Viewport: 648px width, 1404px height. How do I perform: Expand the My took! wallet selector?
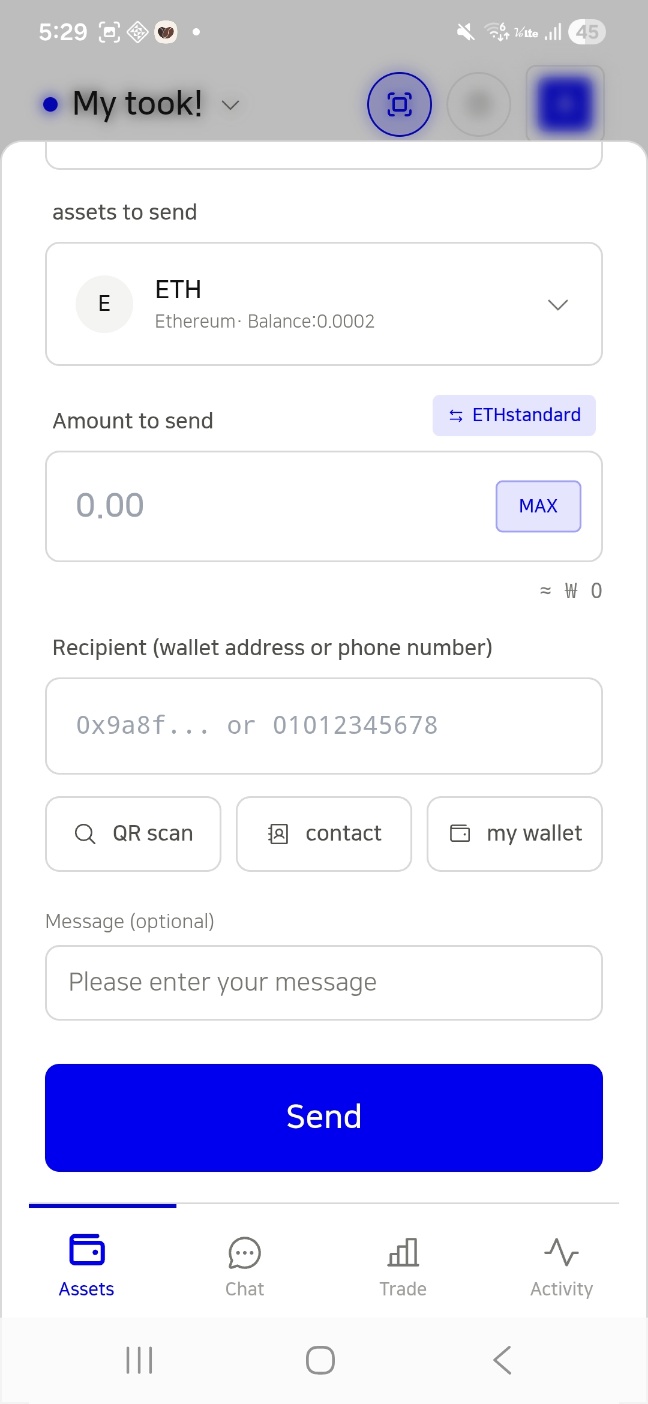coord(141,104)
